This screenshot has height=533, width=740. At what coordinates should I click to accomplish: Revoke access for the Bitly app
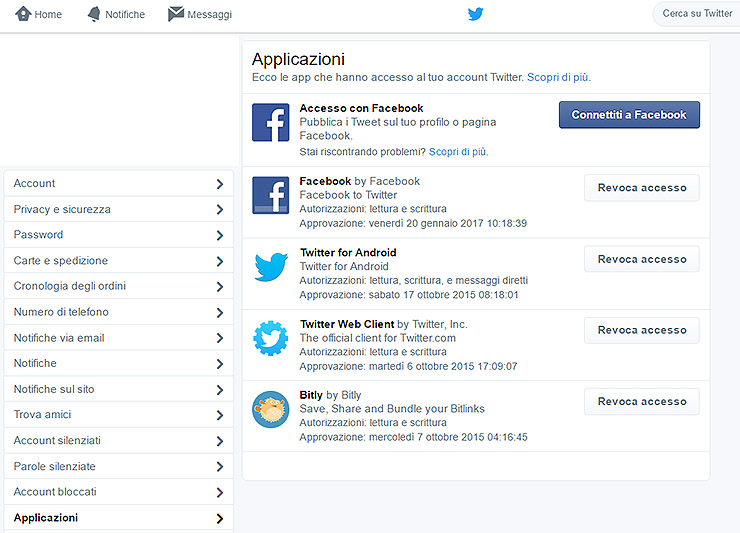click(x=641, y=402)
